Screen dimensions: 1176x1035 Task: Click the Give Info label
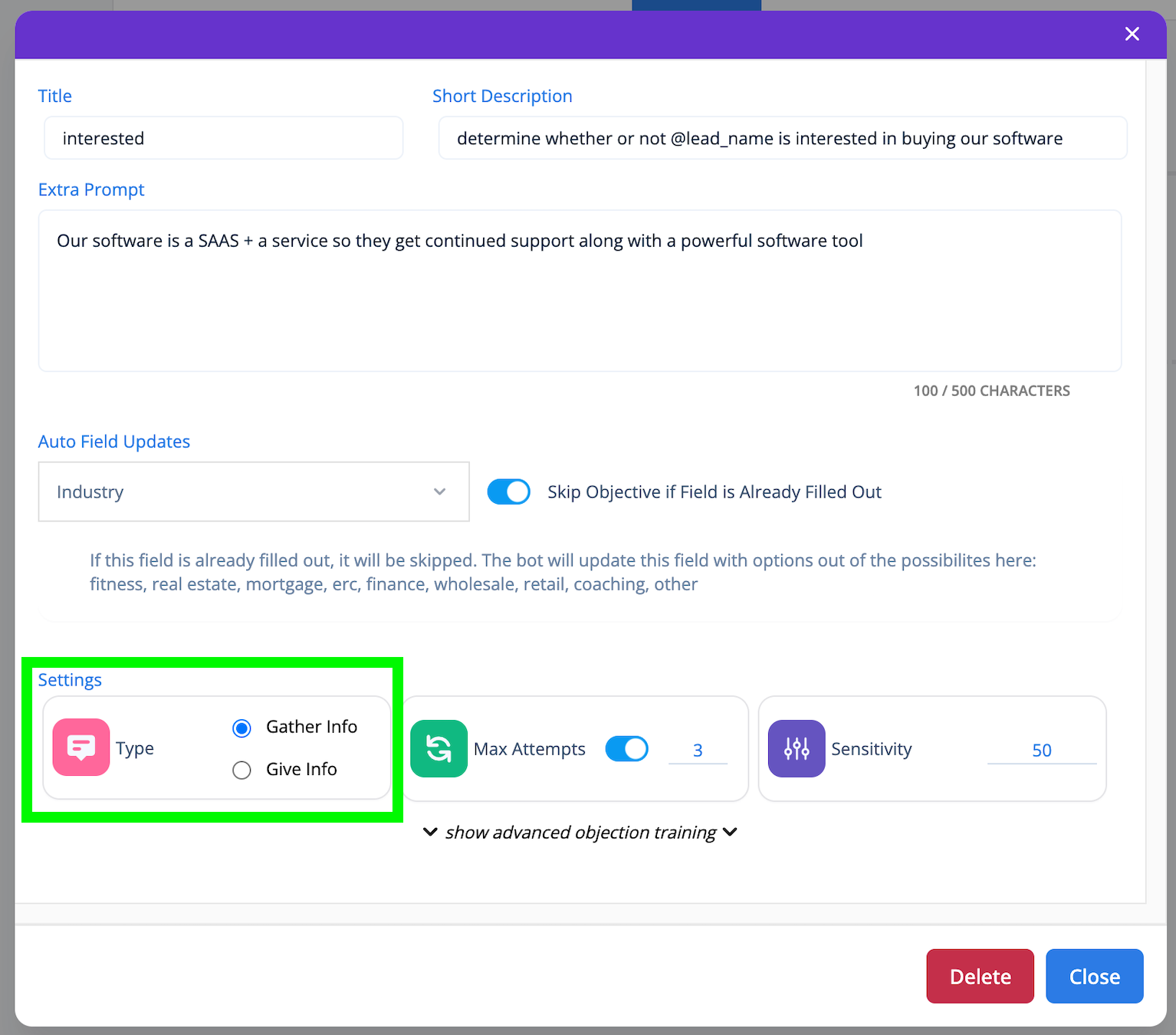[x=301, y=769]
